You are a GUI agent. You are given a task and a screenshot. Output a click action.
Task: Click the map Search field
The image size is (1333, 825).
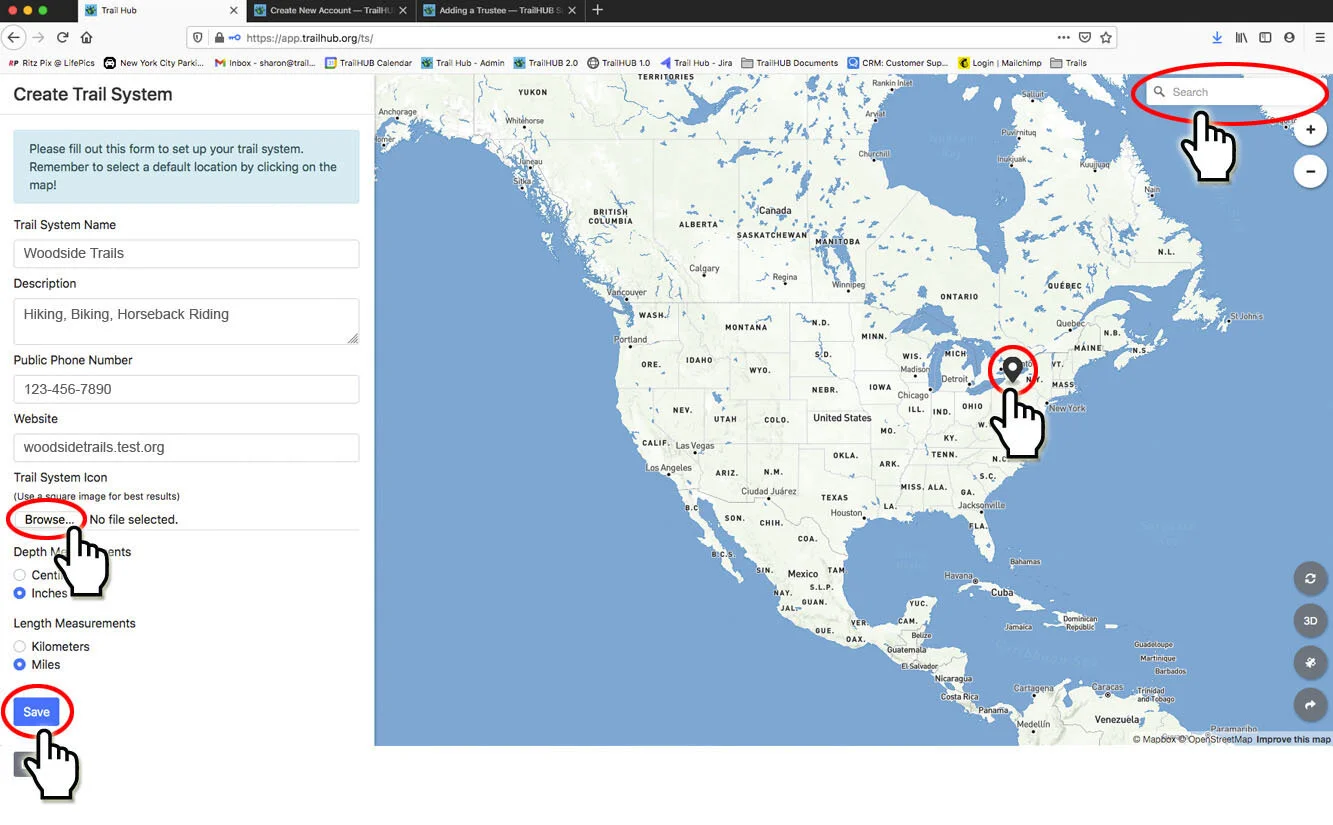click(x=1234, y=92)
